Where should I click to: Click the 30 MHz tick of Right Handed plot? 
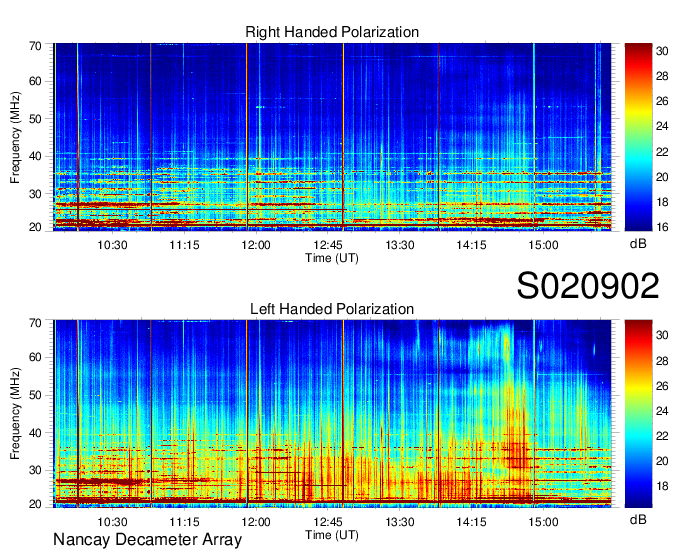(x=35, y=194)
